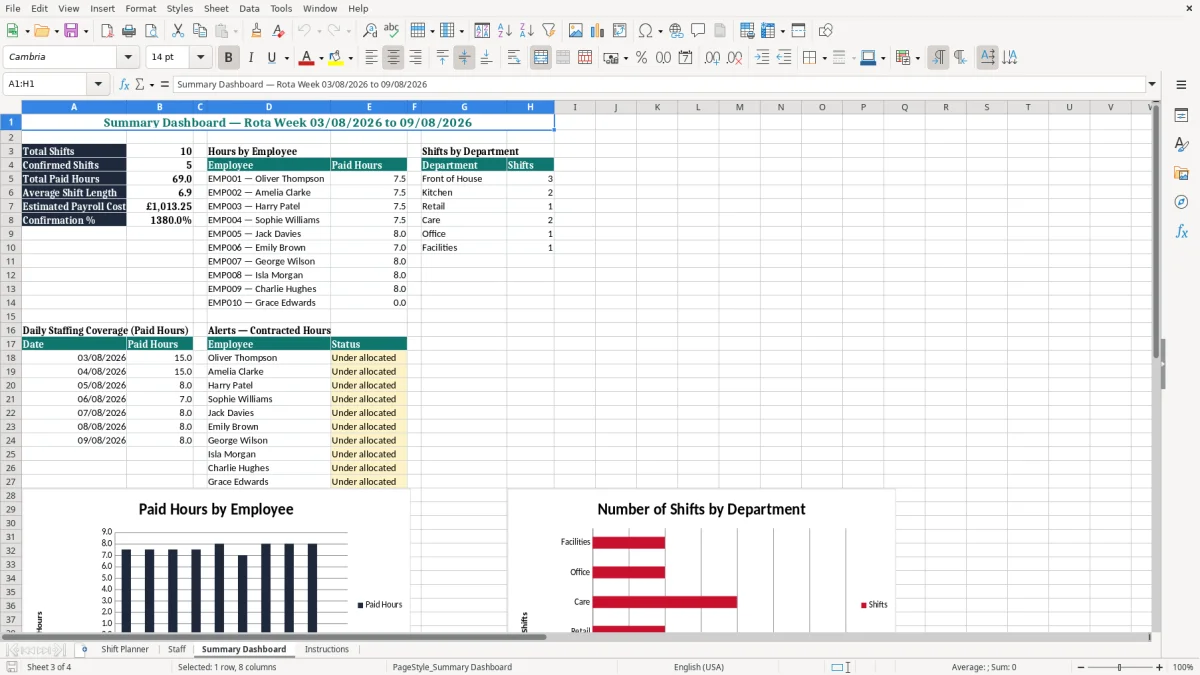
Task: Switch to Staff sheet tab
Action: 177,649
